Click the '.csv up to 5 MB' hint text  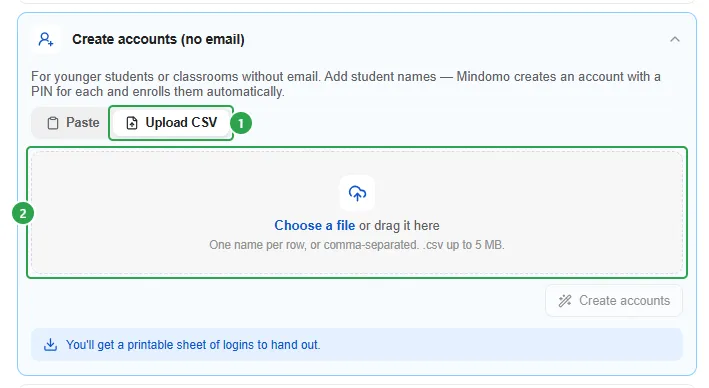[x=463, y=245]
